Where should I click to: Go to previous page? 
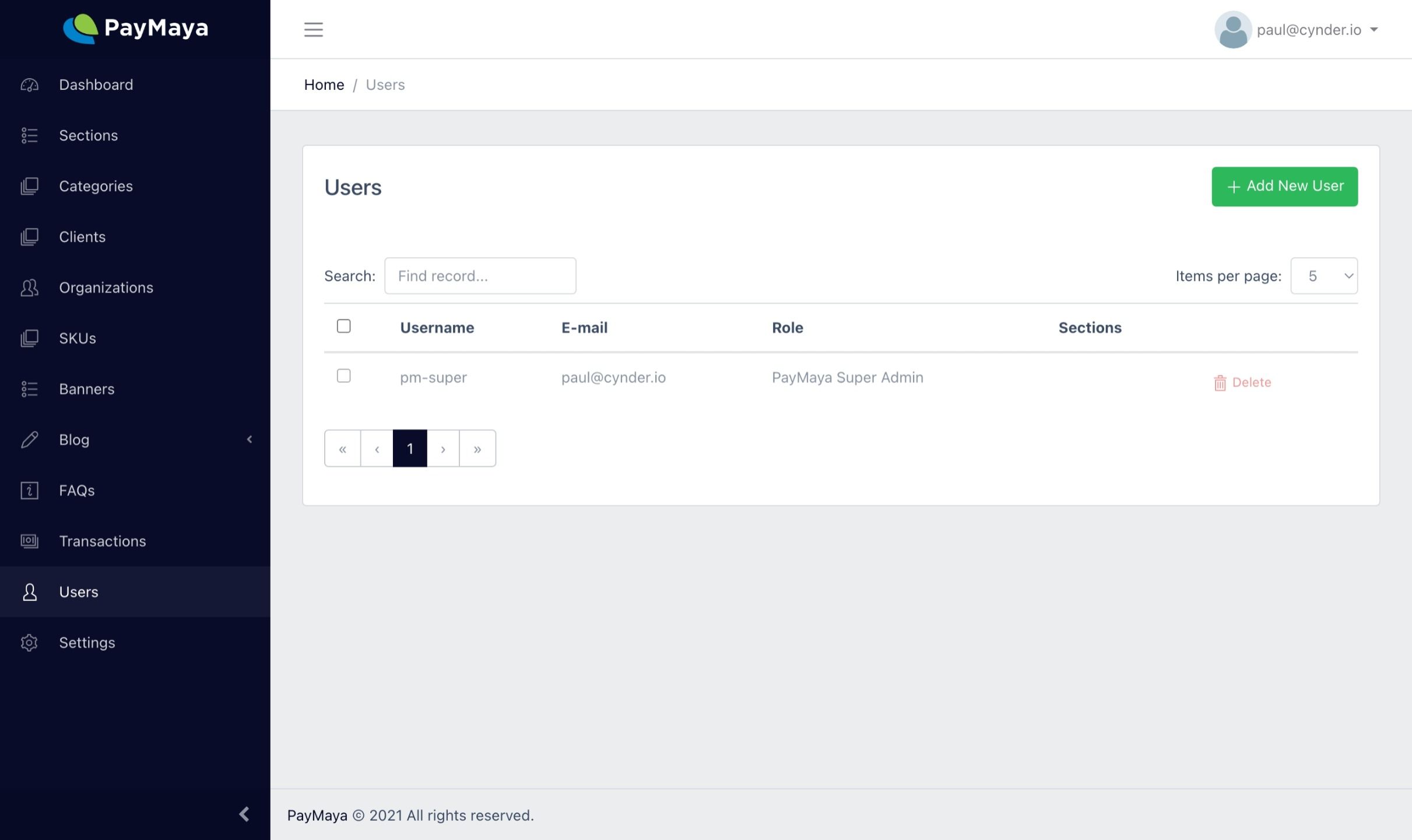pyautogui.click(x=377, y=448)
